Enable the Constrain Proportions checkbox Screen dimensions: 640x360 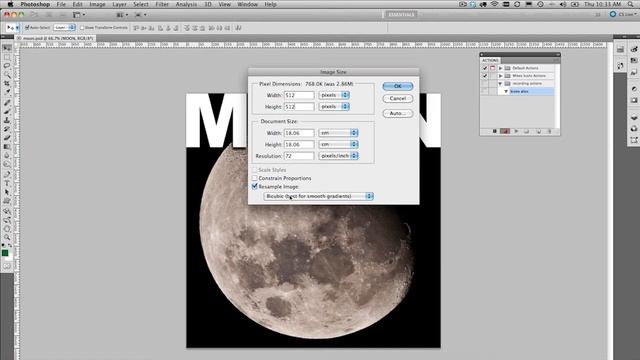(x=255, y=178)
